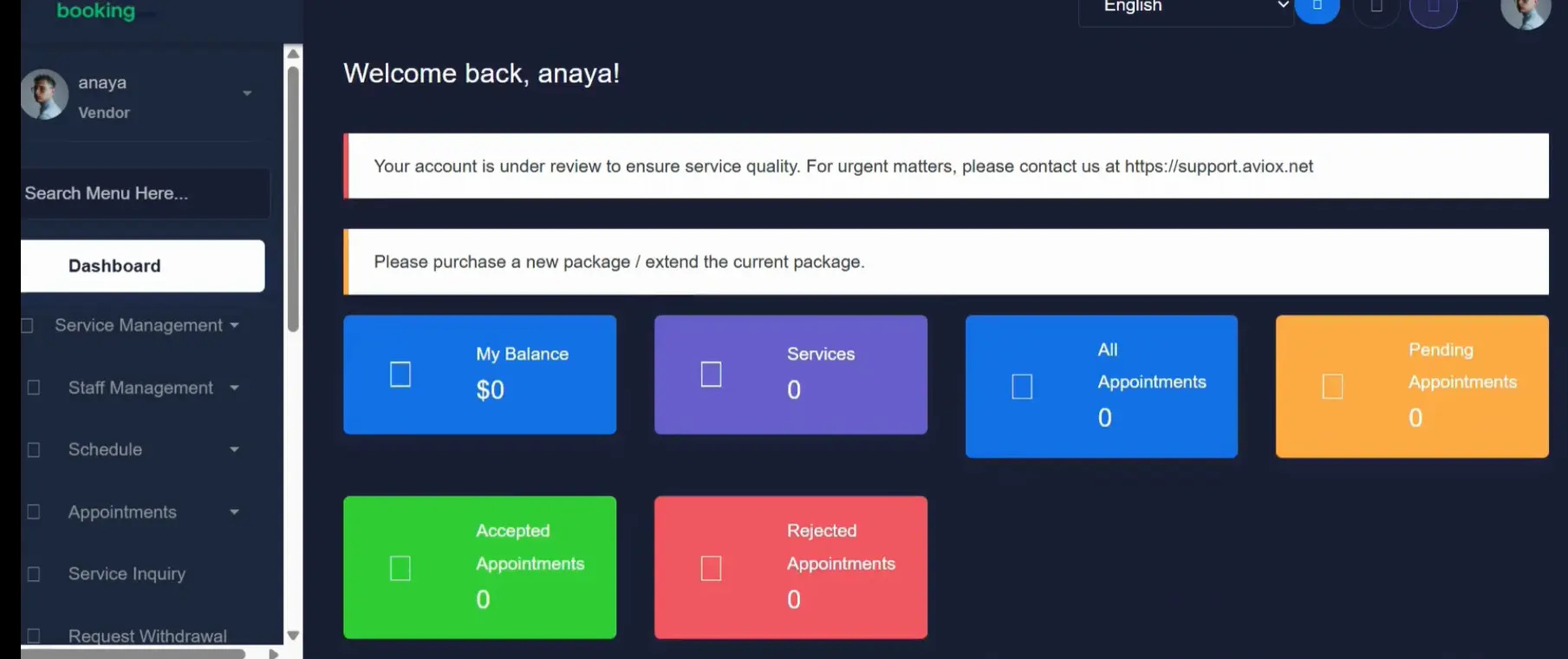
Task: Open Request Withdrawal in the sidebar
Action: click(x=147, y=636)
